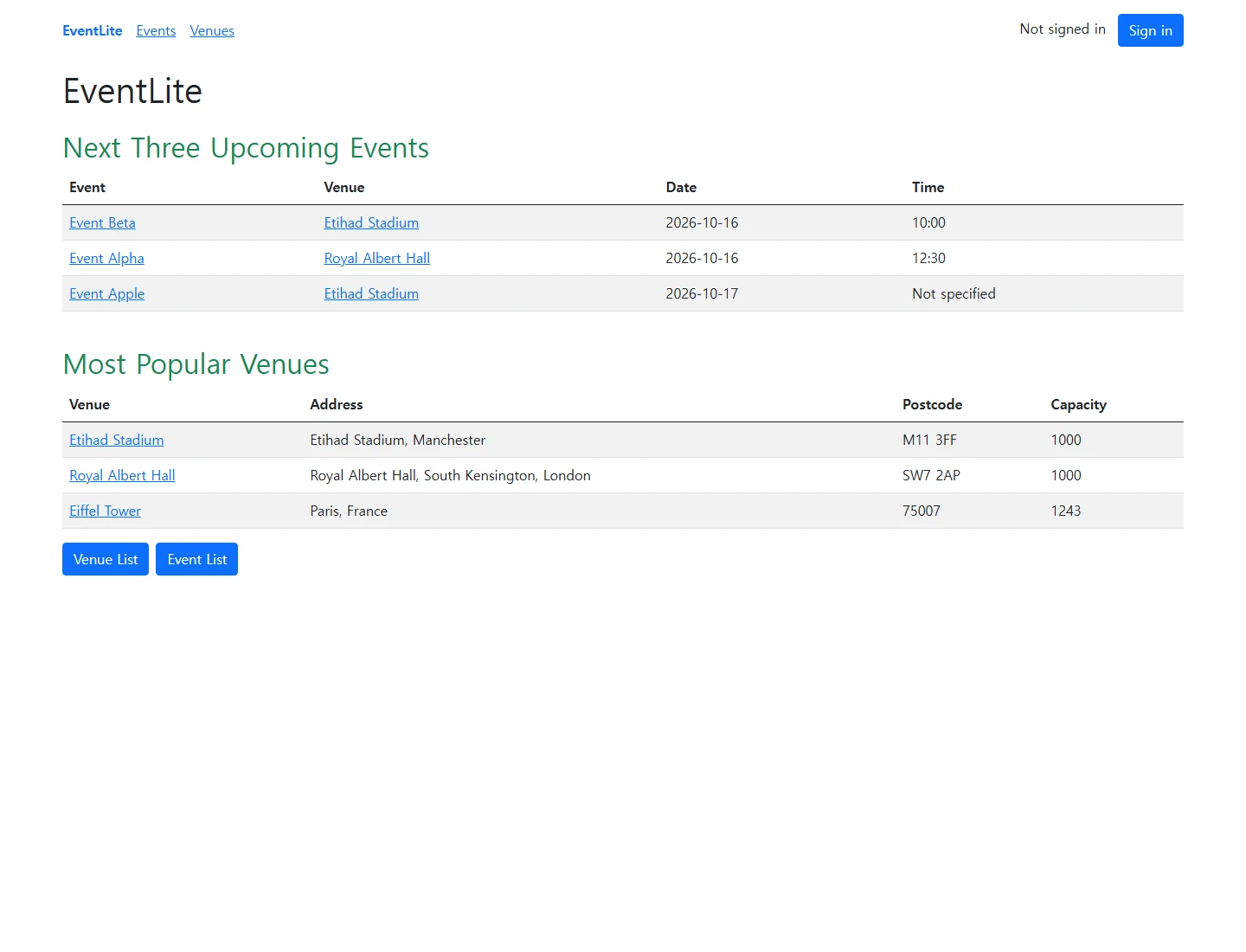
Task: Click the time 12:30
Action: pyautogui.click(x=928, y=258)
